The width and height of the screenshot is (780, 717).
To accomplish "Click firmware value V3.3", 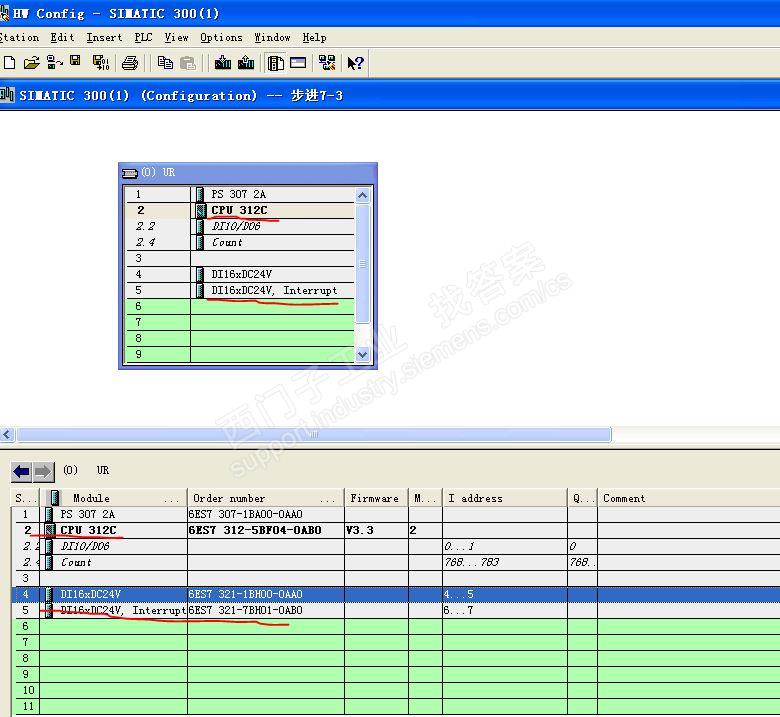I will [360, 530].
